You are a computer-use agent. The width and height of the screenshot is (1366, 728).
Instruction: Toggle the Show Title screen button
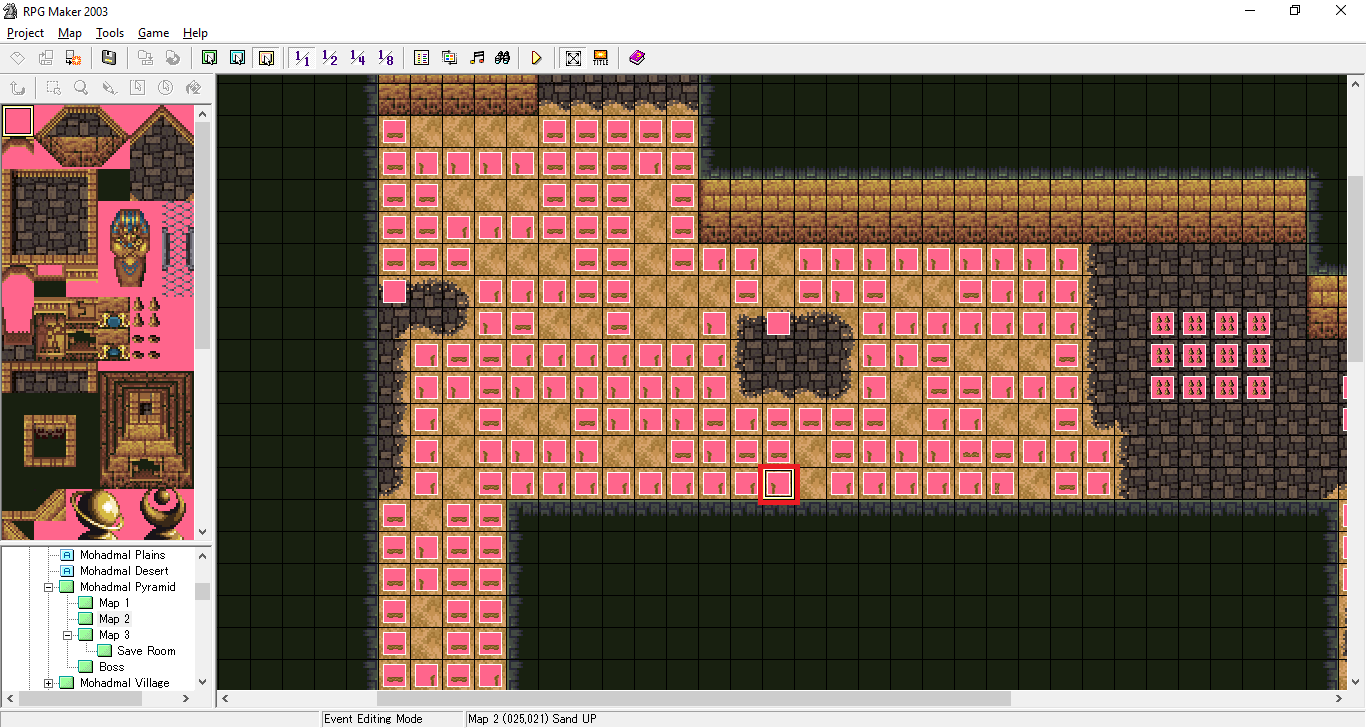tap(601, 58)
